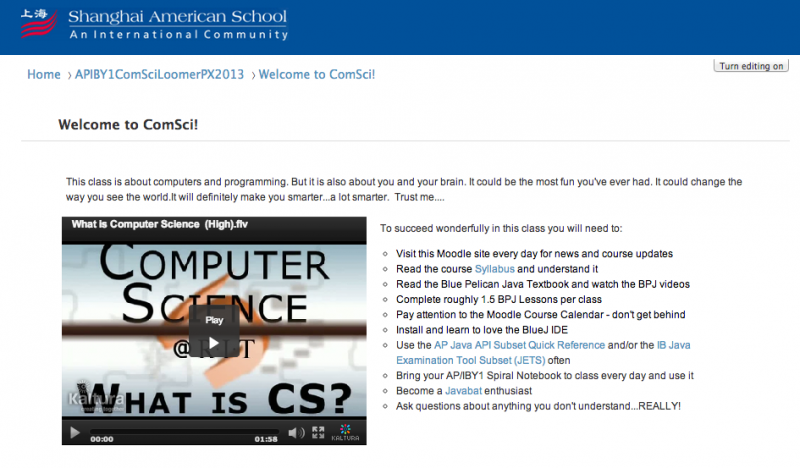The width and height of the screenshot is (800, 468).
Task: Click "Bring your AP/IBY1 Spiral Notebook" bullet
Action: pyautogui.click(x=545, y=376)
